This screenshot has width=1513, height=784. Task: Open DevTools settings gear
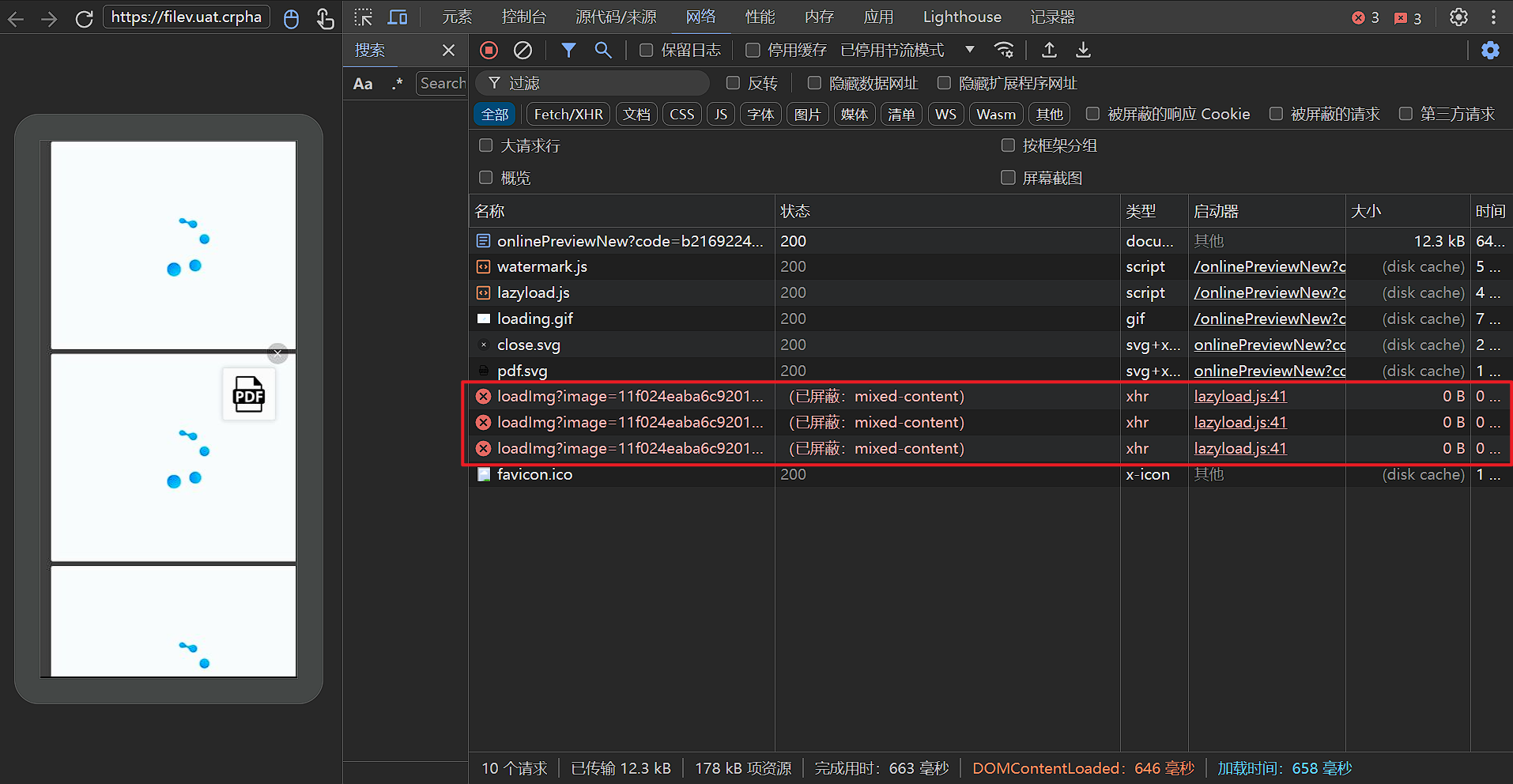click(x=1458, y=17)
